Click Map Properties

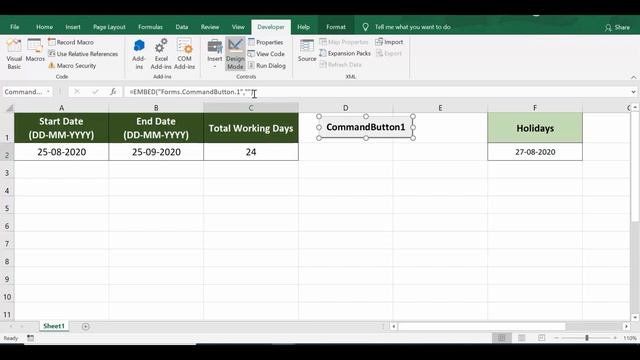pyautogui.click(x=344, y=42)
